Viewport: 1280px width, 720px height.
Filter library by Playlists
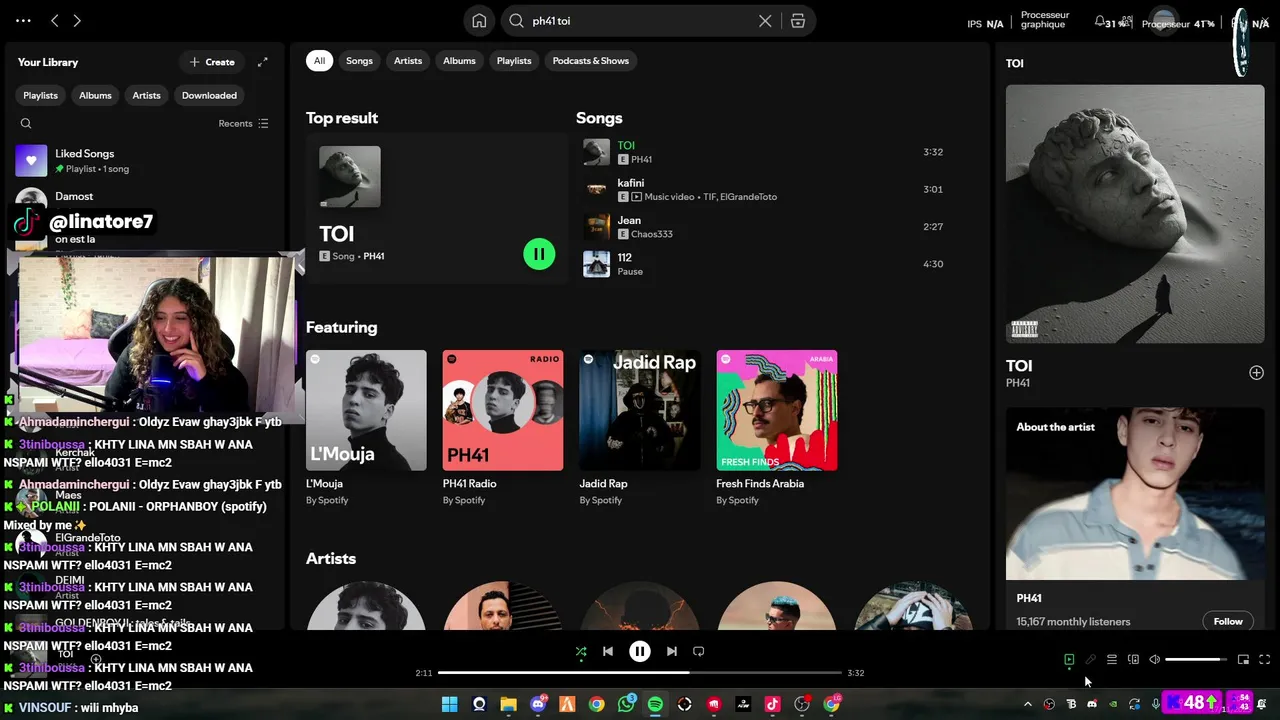[40, 95]
